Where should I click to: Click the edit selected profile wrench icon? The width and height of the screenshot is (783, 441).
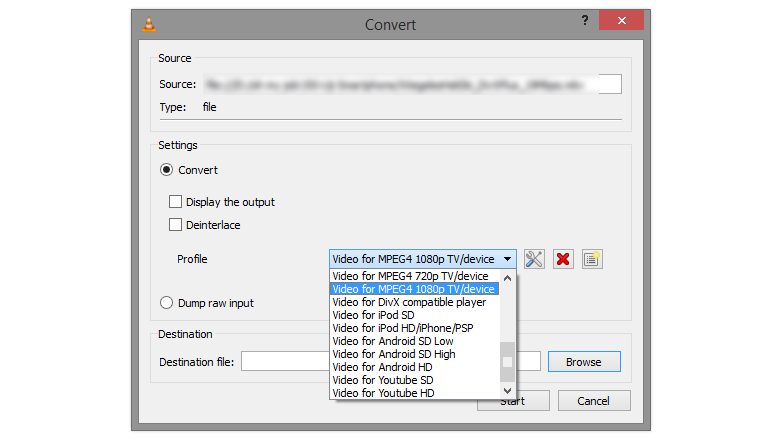coord(534,259)
